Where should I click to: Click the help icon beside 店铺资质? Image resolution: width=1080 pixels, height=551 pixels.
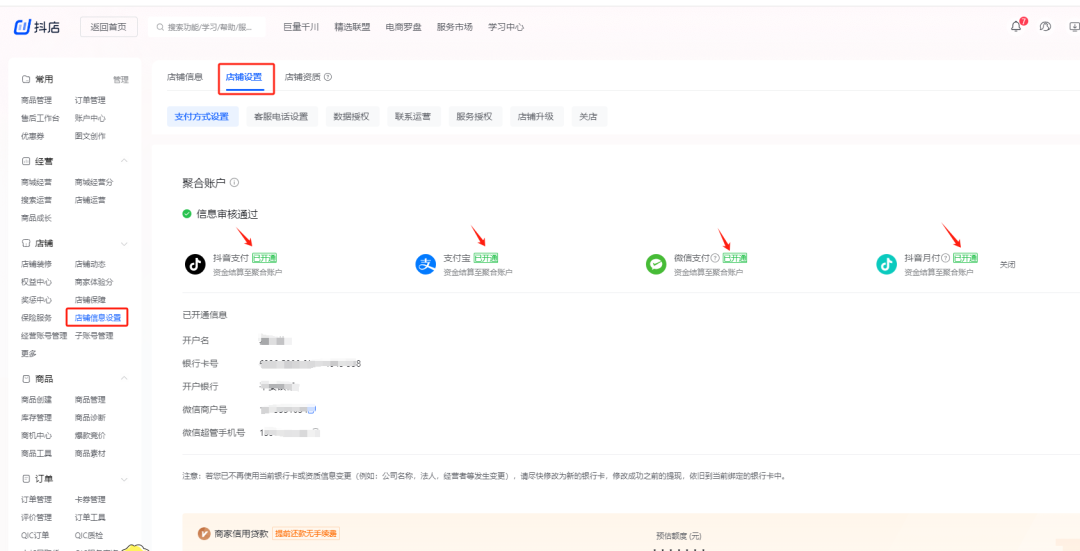coord(328,77)
